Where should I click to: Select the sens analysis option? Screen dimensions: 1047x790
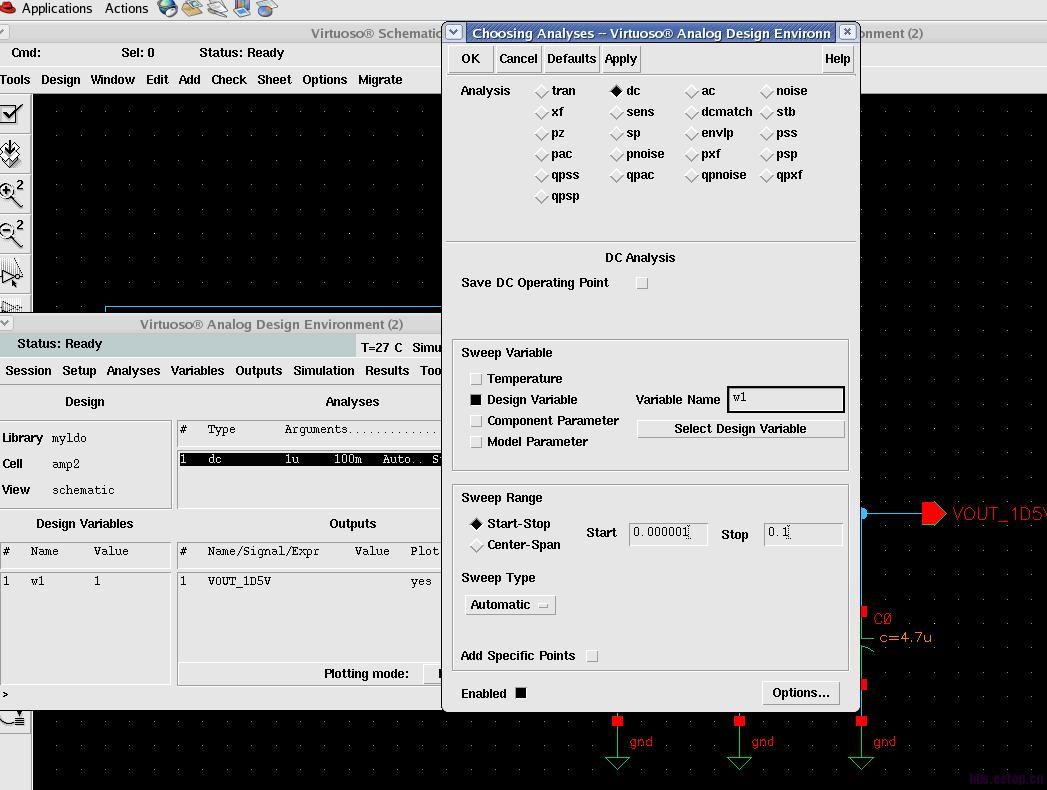pos(616,112)
